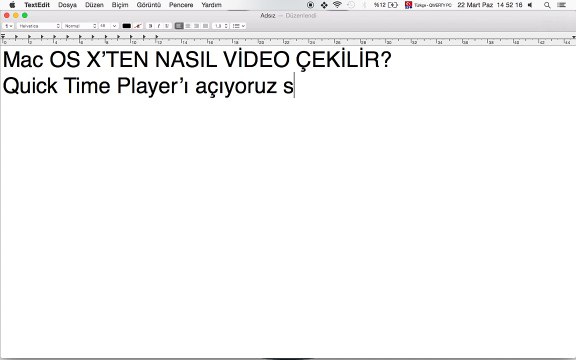Image resolution: width=576 pixels, height=360 pixels.
Task: Open the black text color swatch
Action: coord(126,26)
